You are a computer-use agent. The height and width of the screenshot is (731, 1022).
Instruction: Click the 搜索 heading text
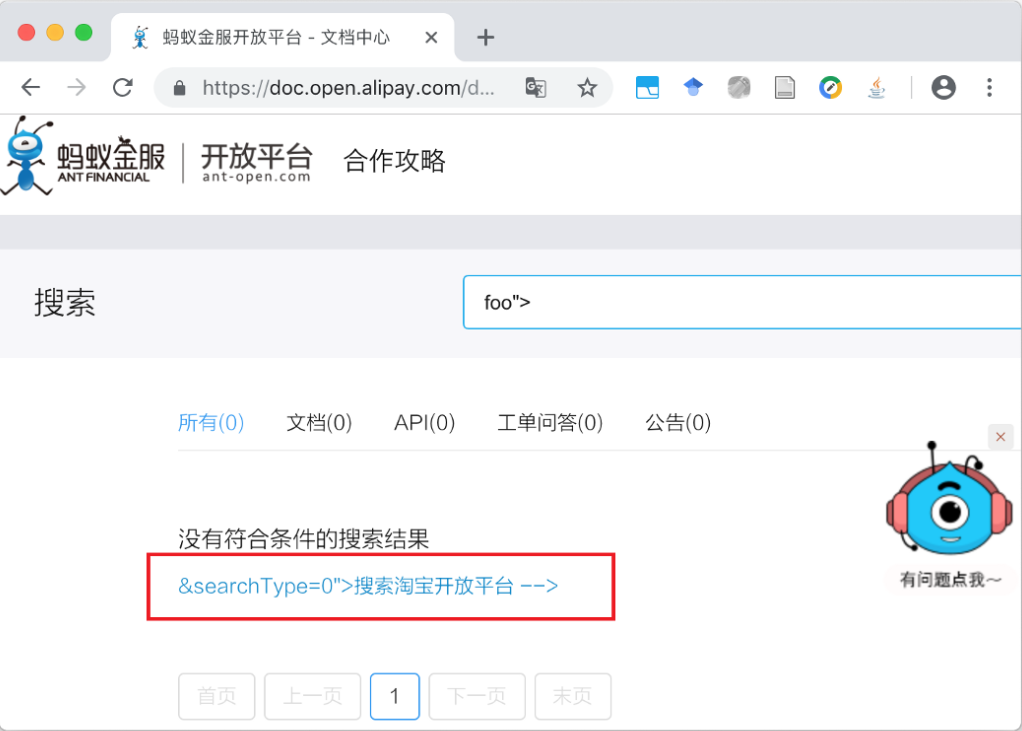(x=65, y=303)
